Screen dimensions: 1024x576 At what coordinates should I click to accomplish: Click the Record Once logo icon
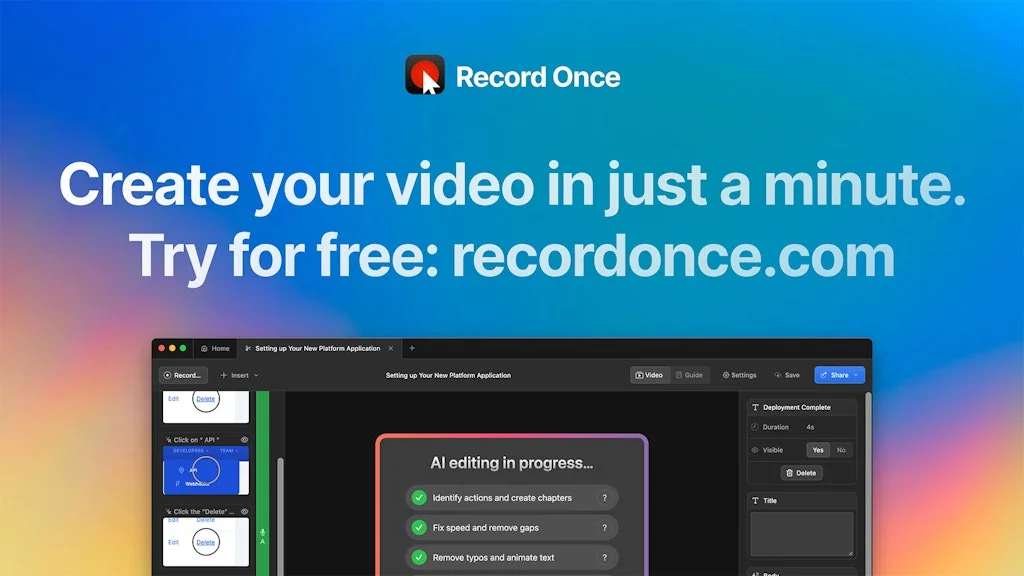425,74
